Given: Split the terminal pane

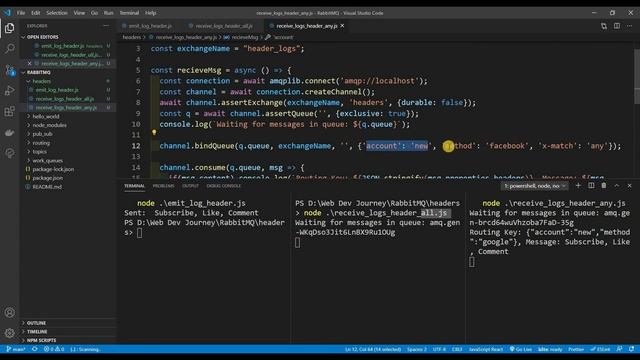Looking at the screenshot, I should coord(591,186).
